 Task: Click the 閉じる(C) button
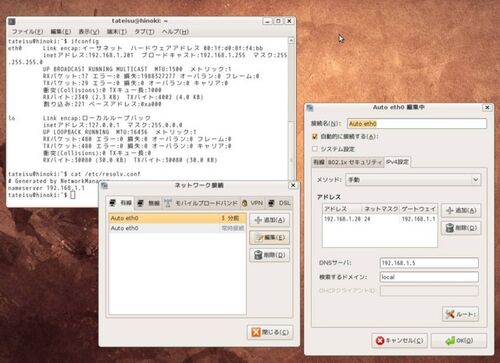270,332
